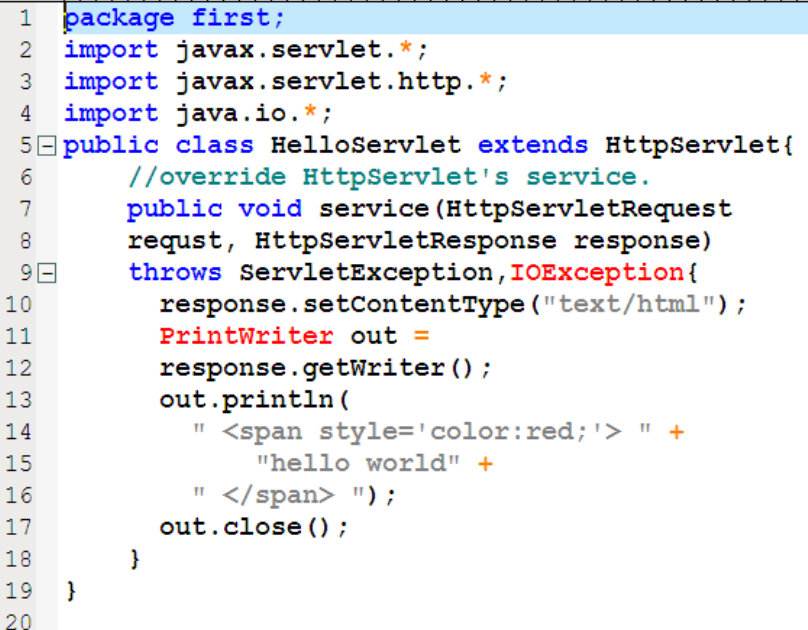Click the red 'IOException' text
This screenshot has width=808, height=630.
597,273
